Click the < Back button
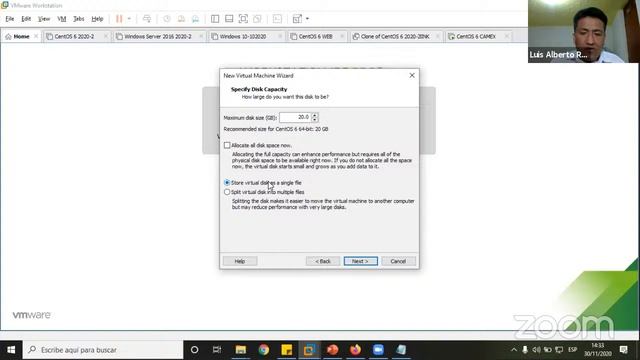Screen dimensions: 640x360 pyautogui.click(x=323, y=261)
